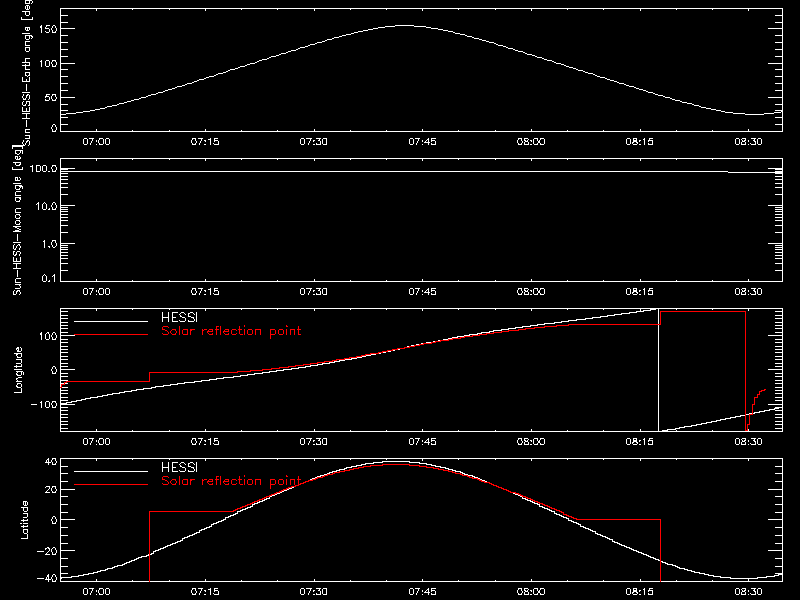Click the 50 tick label on Earth angle plot

[x=51, y=97]
